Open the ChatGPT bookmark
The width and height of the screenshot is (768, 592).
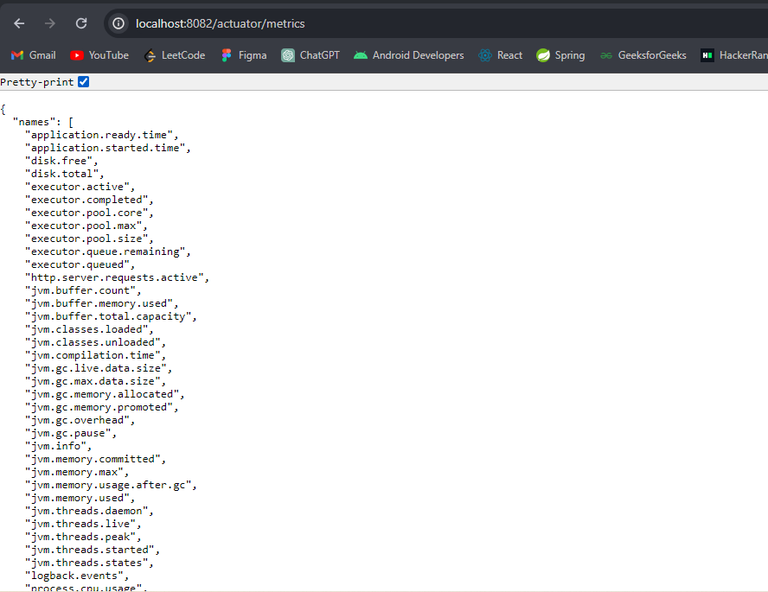point(311,55)
